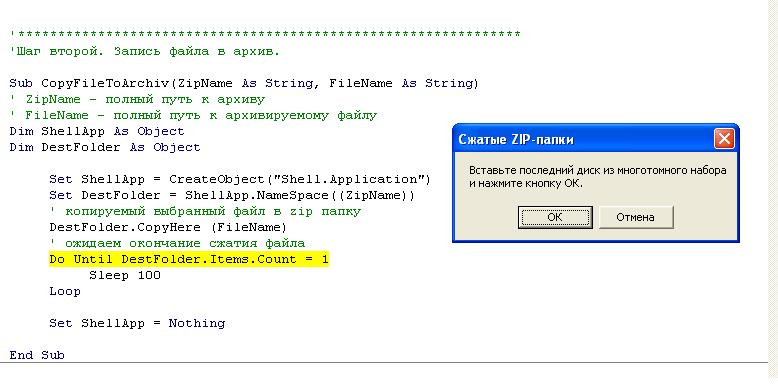
Task: Click the line Dim ShellApp As Object
Action: pos(97,131)
